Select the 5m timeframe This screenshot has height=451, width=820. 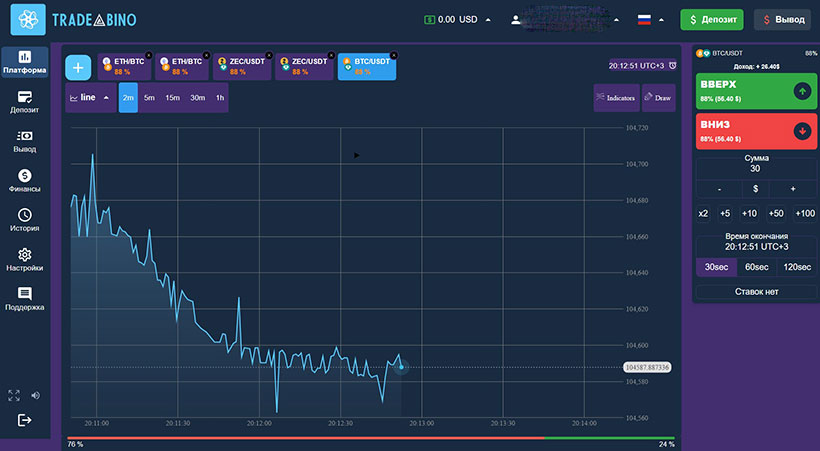click(149, 98)
